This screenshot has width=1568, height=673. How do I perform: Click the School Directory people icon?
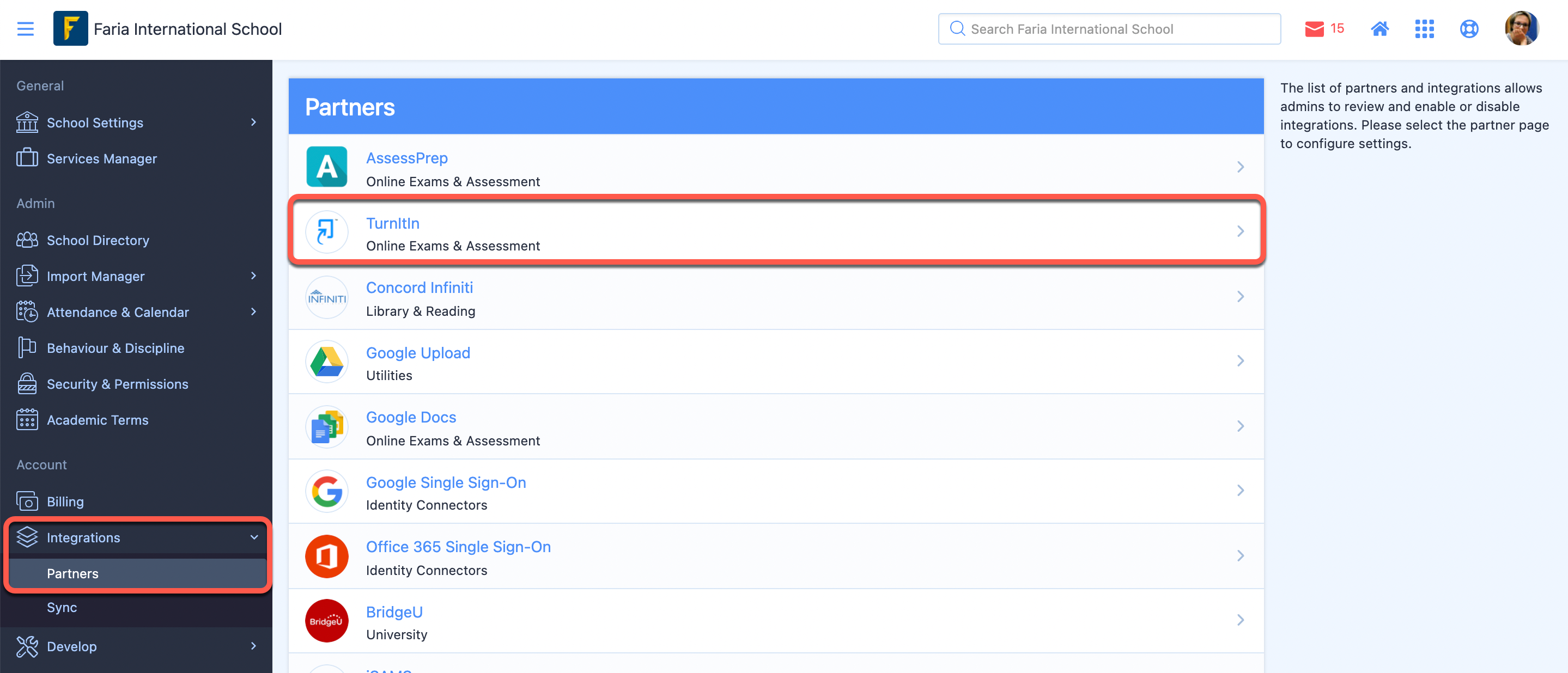[27, 240]
